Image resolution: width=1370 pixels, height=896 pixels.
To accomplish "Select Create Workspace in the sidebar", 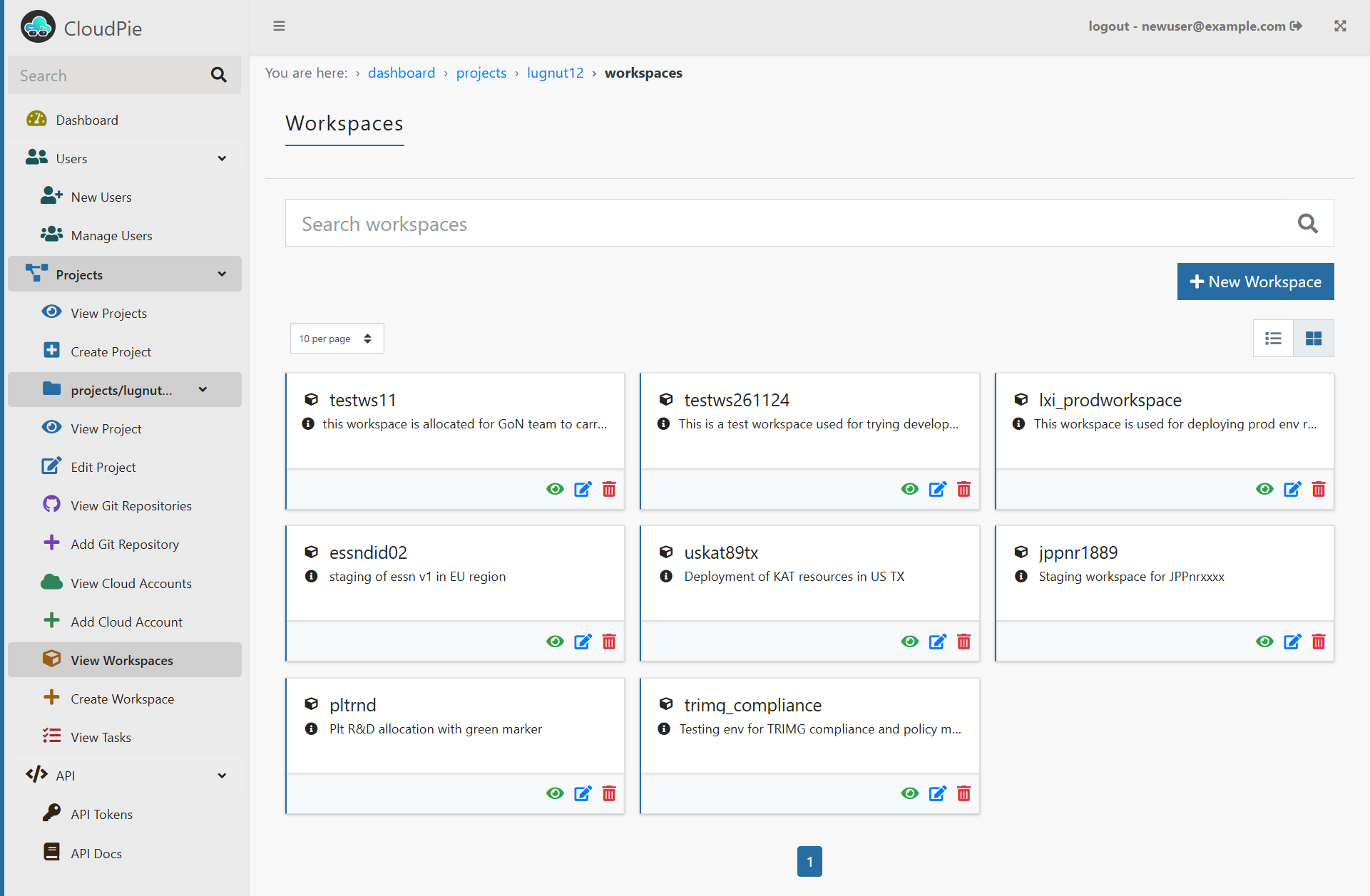I will 122,699.
